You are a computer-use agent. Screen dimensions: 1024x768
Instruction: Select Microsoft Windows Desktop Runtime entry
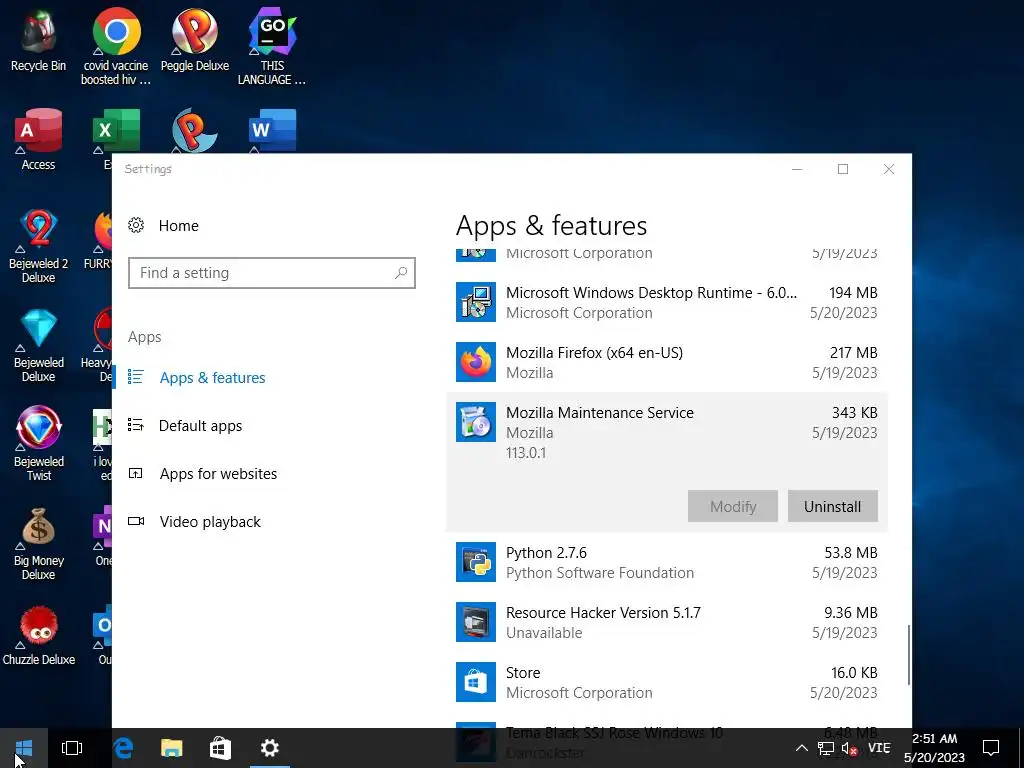click(667, 302)
